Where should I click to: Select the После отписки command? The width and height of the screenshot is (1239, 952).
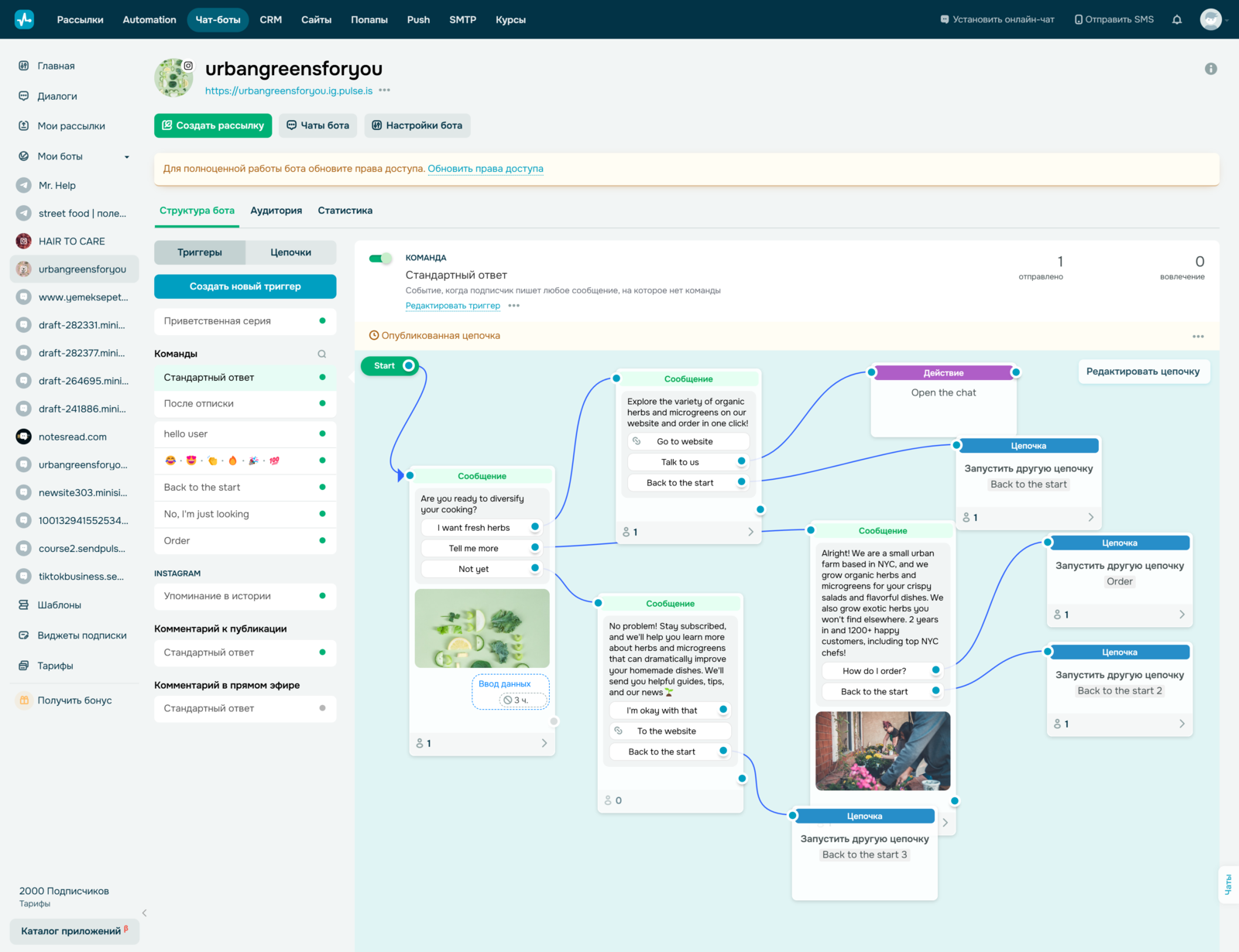point(245,403)
